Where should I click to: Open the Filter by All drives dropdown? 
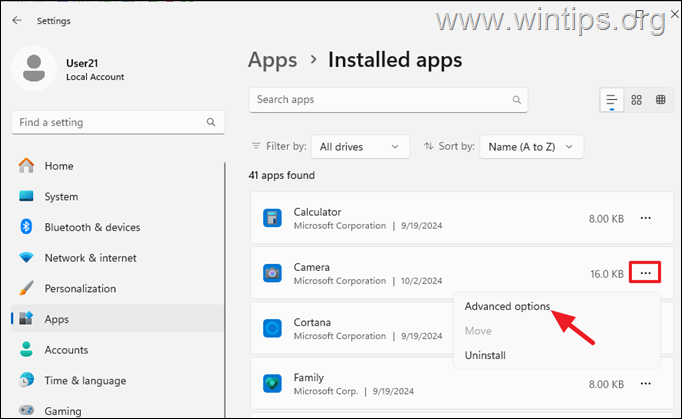point(360,147)
